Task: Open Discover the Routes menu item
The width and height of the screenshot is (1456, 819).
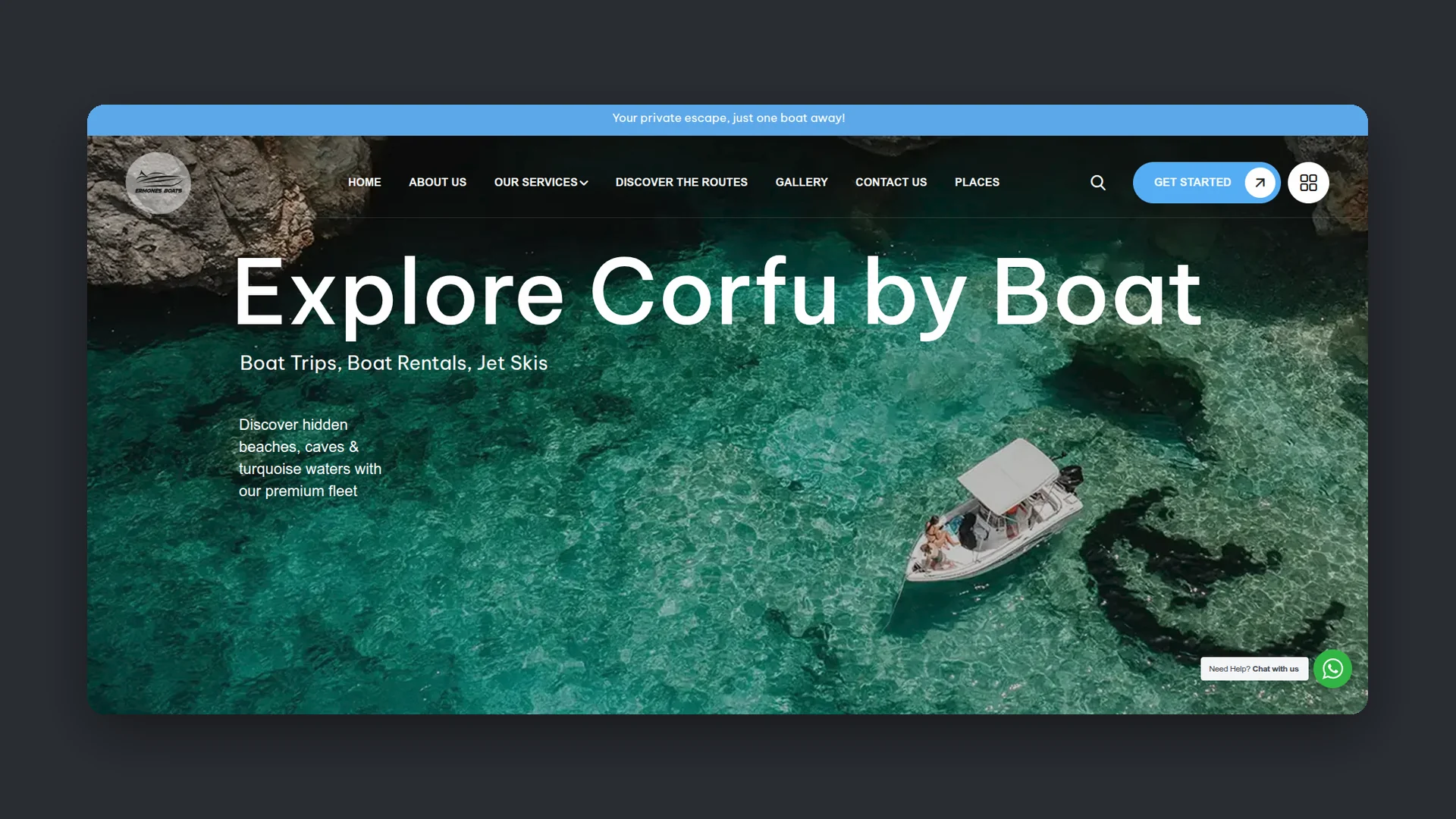Action: click(682, 182)
